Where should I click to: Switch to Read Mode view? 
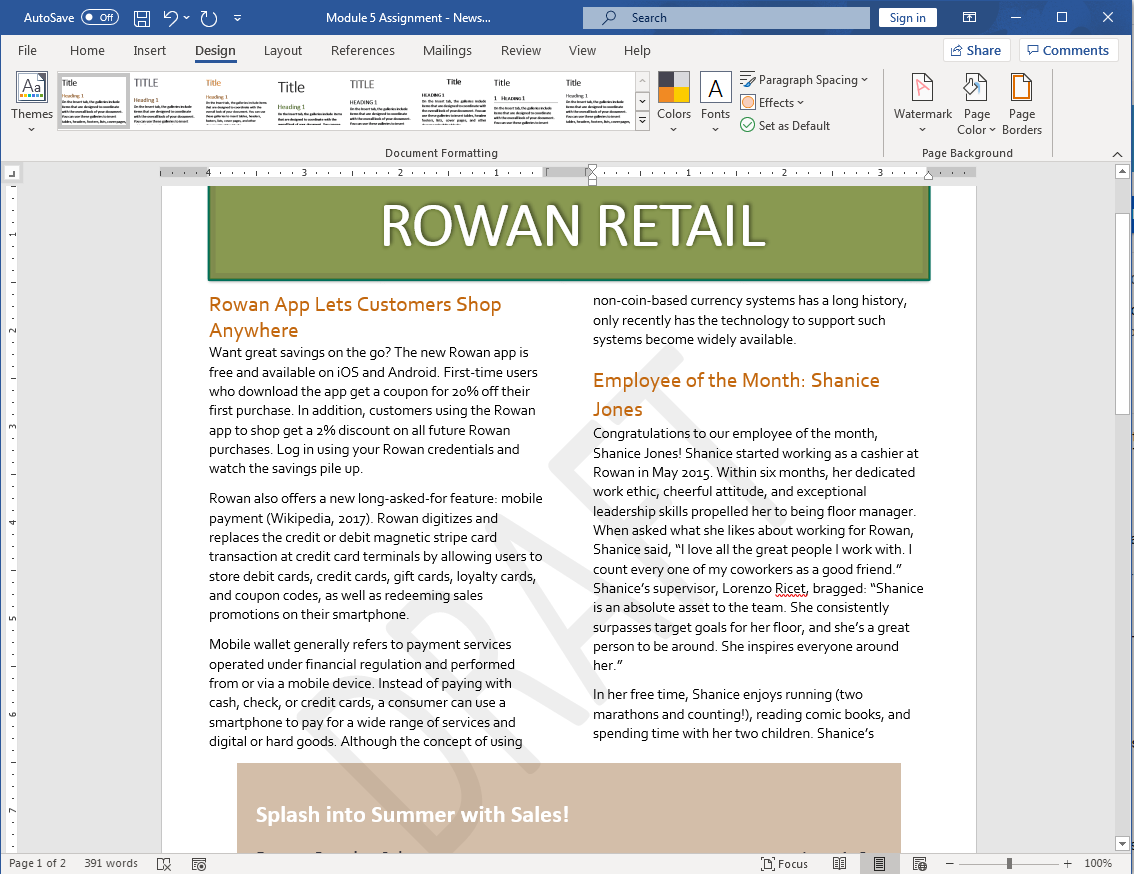(x=839, y=864)
